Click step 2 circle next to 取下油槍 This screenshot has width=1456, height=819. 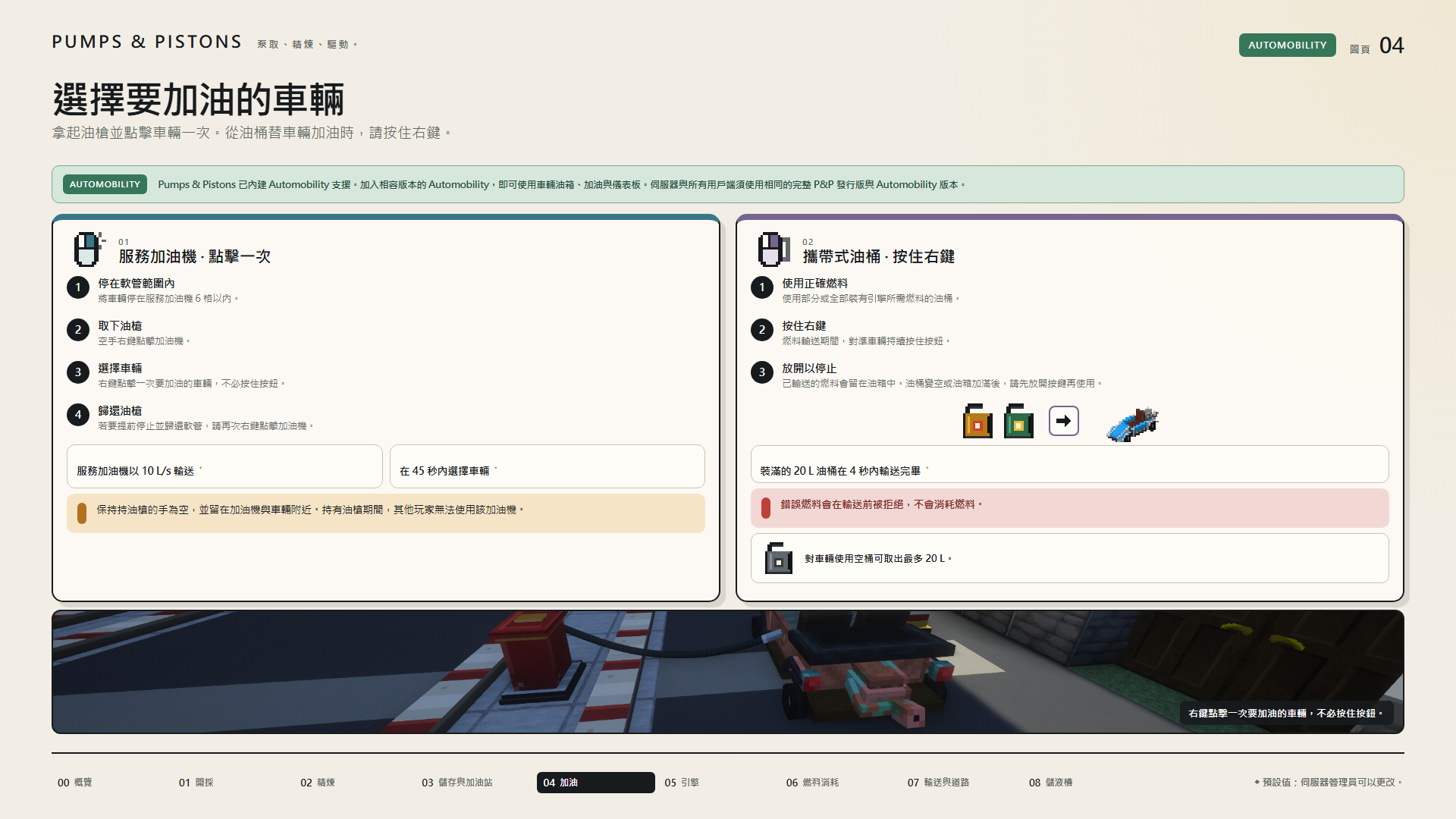pos(78,330)
